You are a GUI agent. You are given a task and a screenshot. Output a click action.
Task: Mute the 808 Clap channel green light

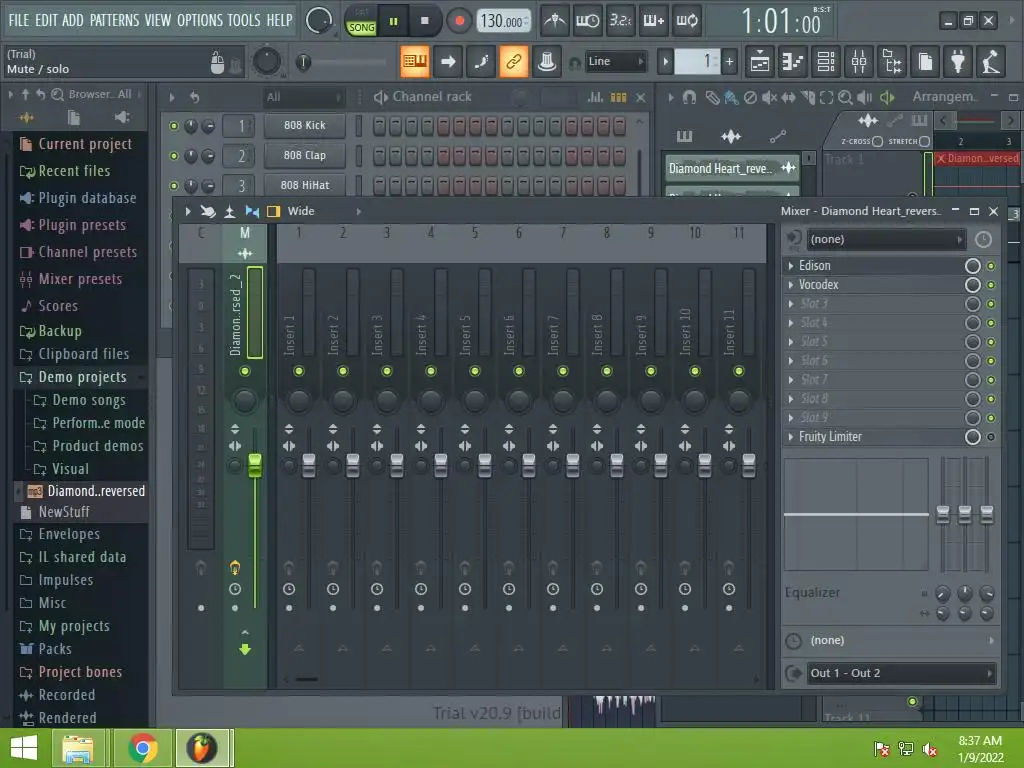coord(174,155)
